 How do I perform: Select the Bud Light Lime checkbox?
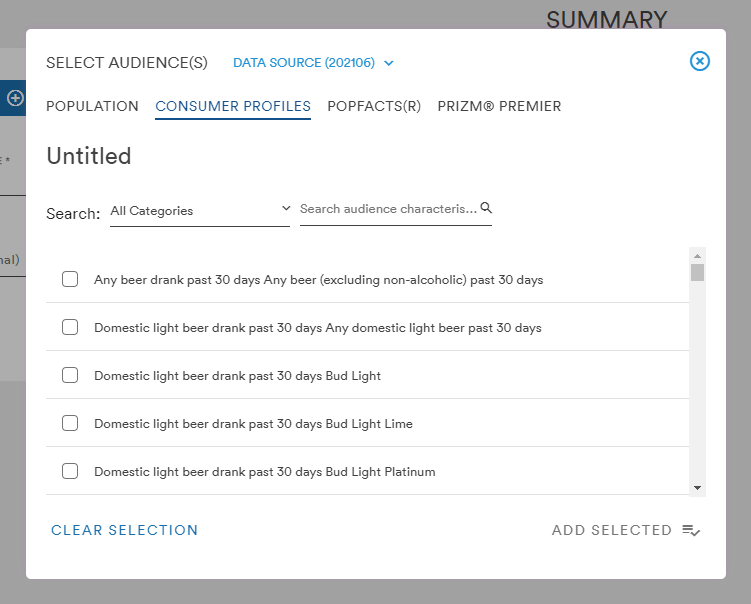coord(70,423)
